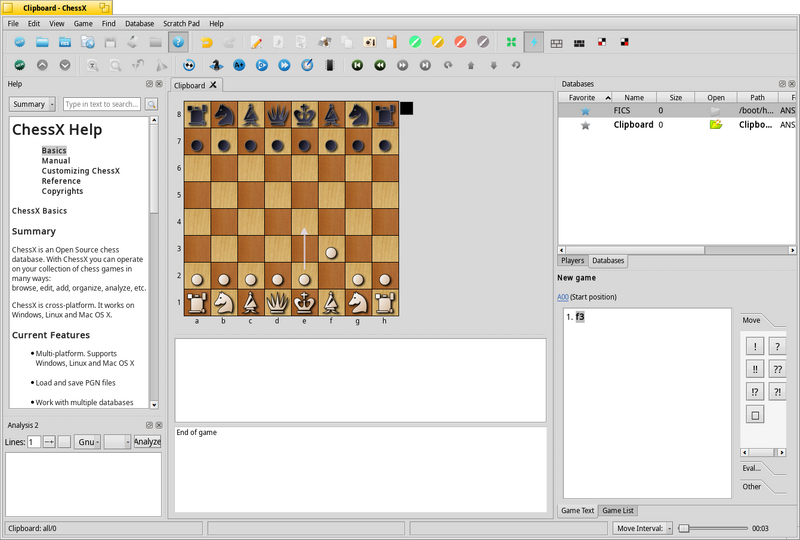The height and width of the screenshot is (540, 800).
Task: Click the notepad with pencil edit icon
Action: [x=256, y=42]
